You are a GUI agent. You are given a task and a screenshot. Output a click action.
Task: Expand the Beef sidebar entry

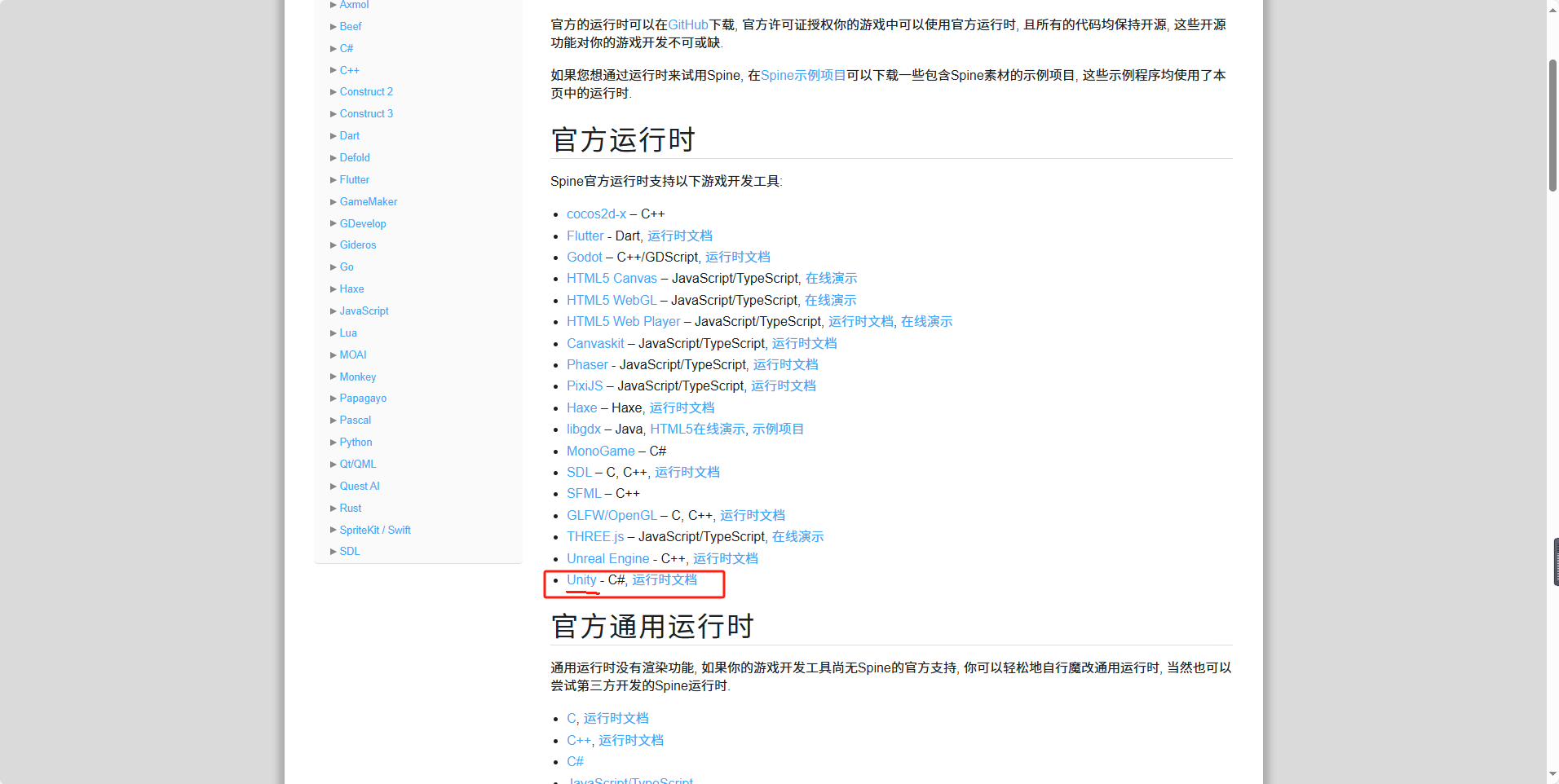tap(350, 26)
